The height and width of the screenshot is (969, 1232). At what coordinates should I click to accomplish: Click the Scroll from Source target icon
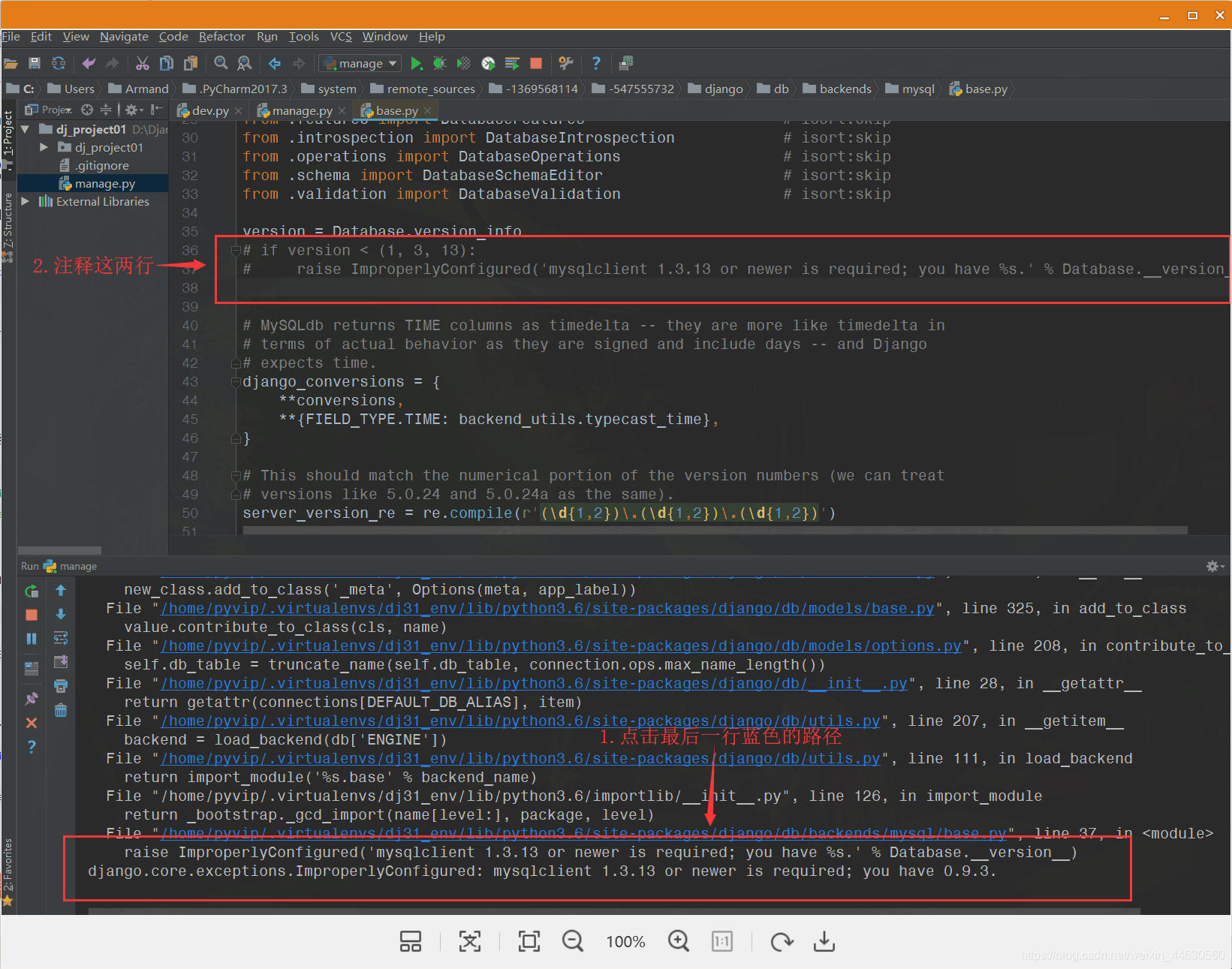point(87,110)
